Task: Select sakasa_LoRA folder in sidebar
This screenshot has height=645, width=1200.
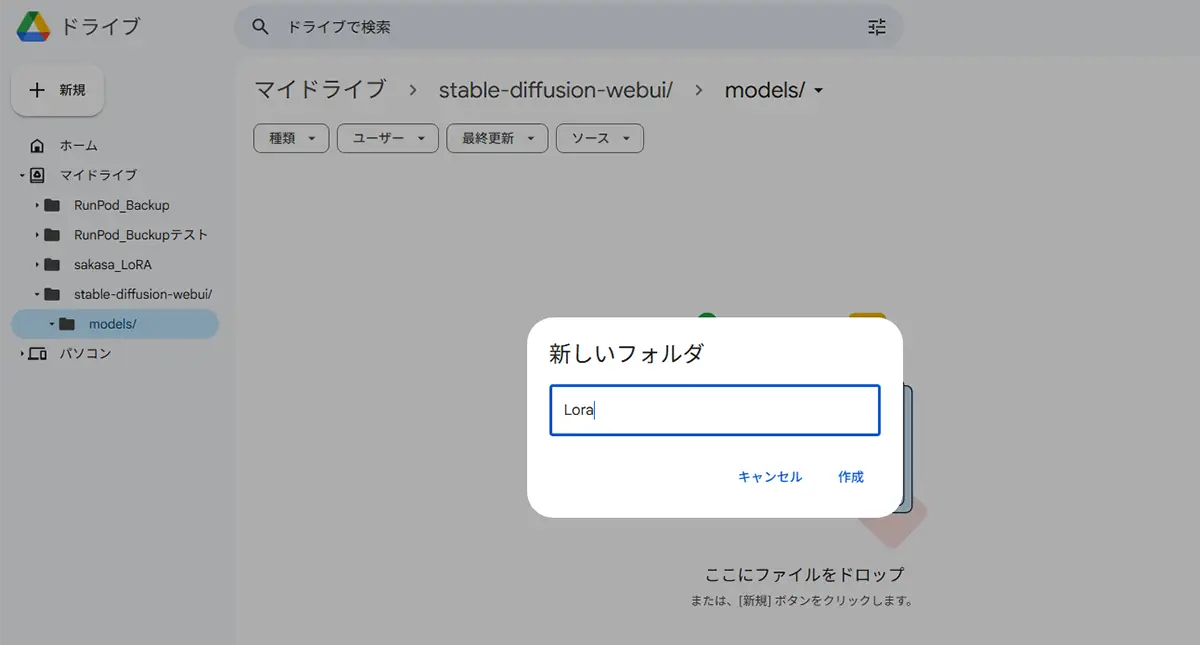Action: (x=114, y=265)
